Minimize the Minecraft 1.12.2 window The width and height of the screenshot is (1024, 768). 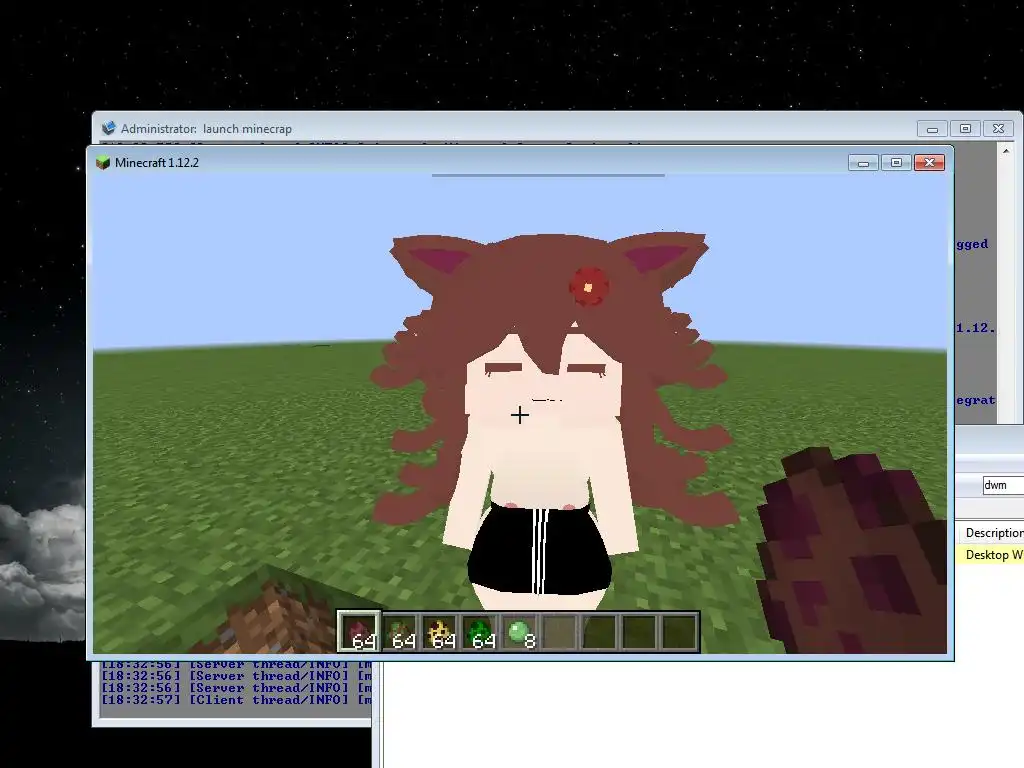pos(863,163)
